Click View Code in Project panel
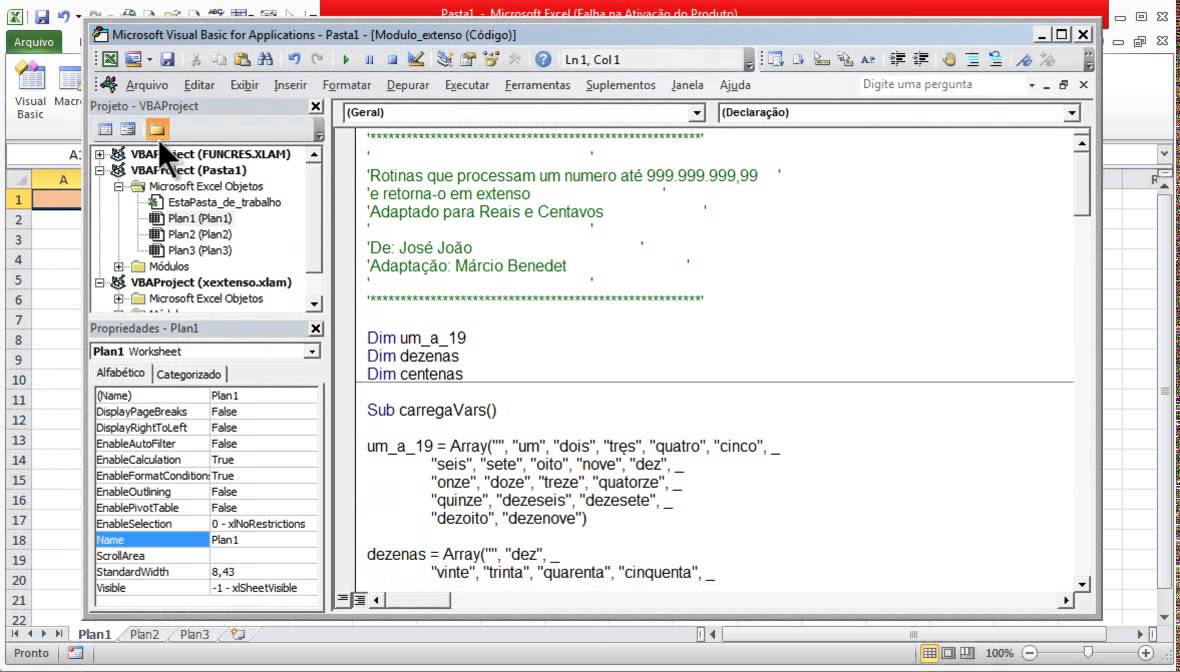Viewport: 1180px width, 672px height. click(105, 129)
